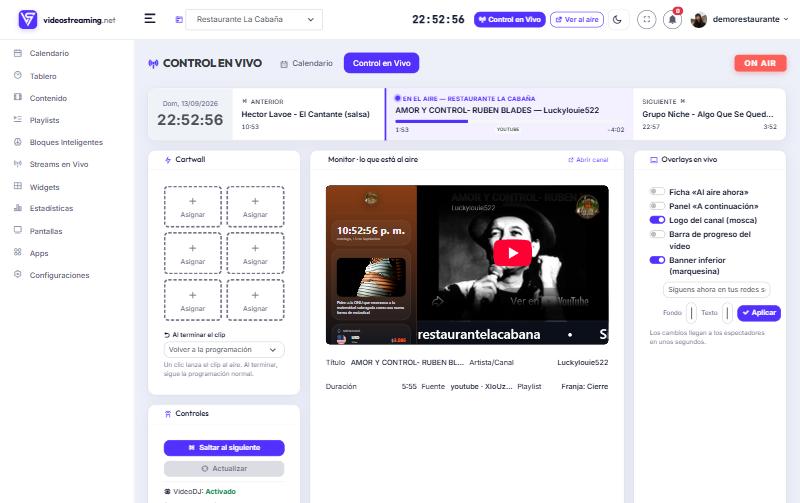This screenshot has height=503, width=800.
Task: Click the Calendario icon in the sidebar
Action: pyautogui.click(x=18, y=53)
